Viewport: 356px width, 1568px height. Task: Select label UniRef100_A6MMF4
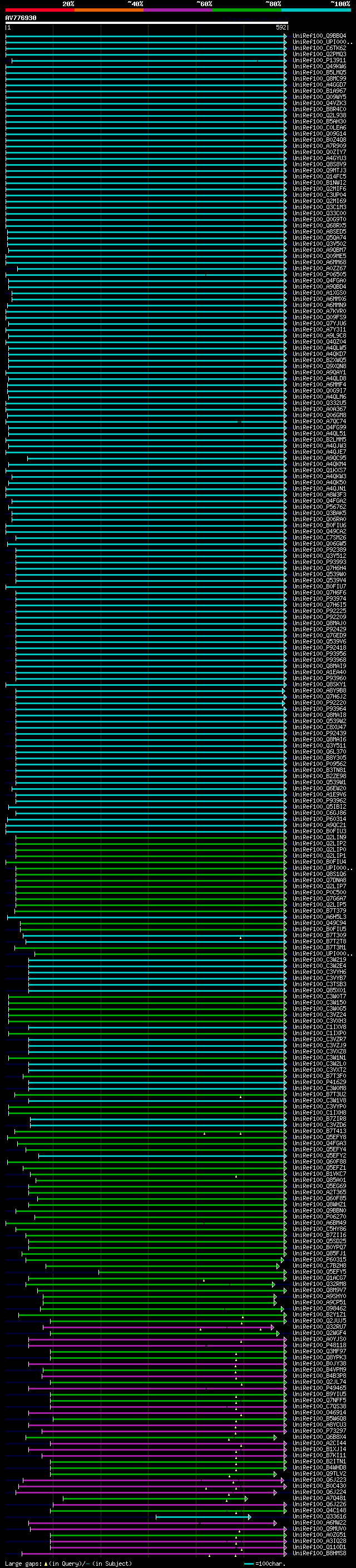pyautogui.click(x=319, y=385)
